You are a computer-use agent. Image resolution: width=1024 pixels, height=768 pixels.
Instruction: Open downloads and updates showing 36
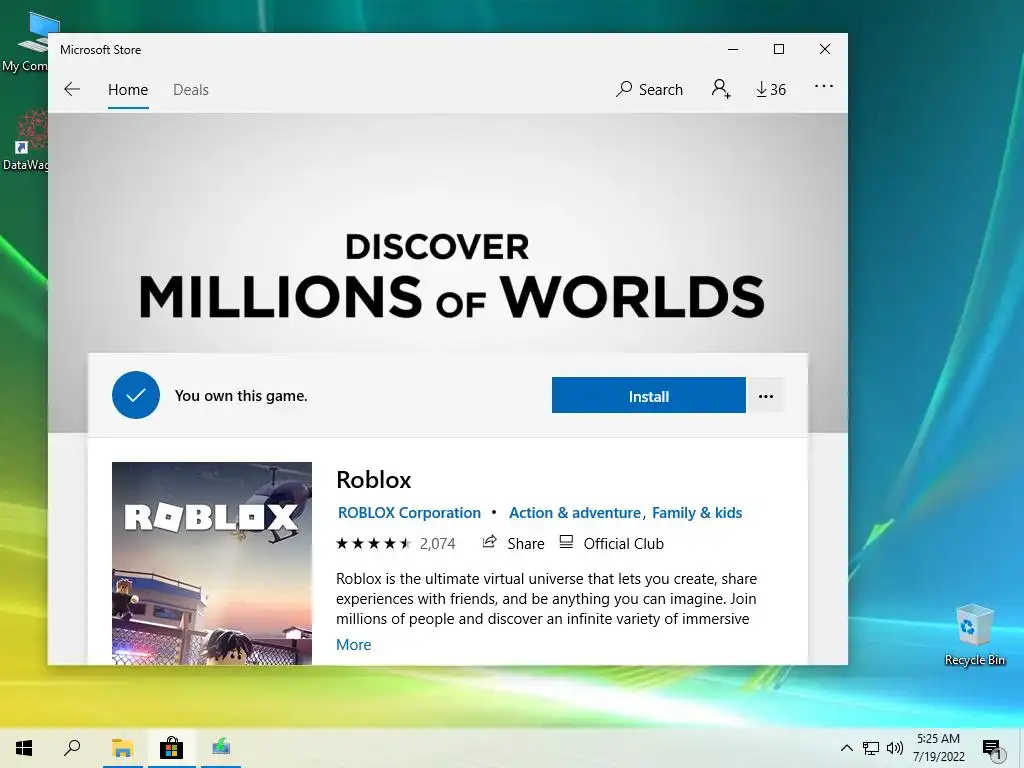tap(771, 89)
